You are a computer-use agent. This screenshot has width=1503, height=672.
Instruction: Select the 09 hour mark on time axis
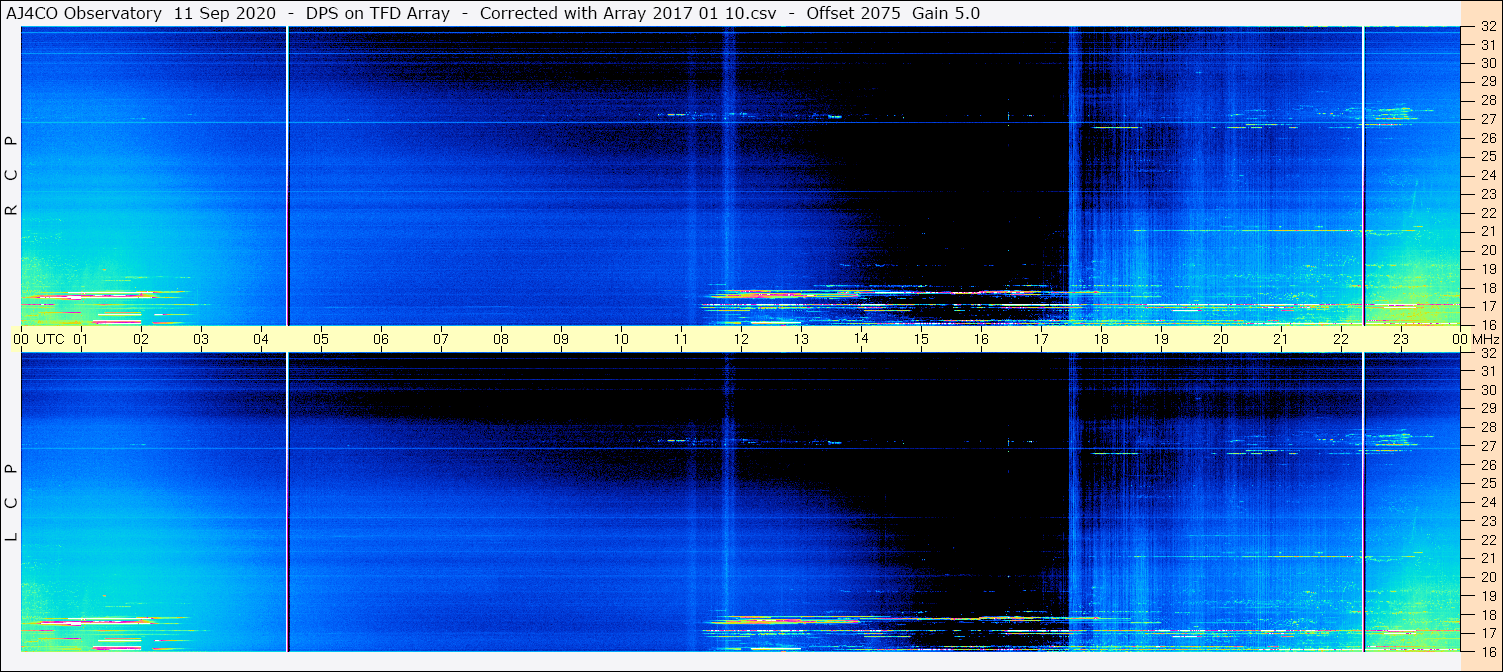(x=561, y=339)
